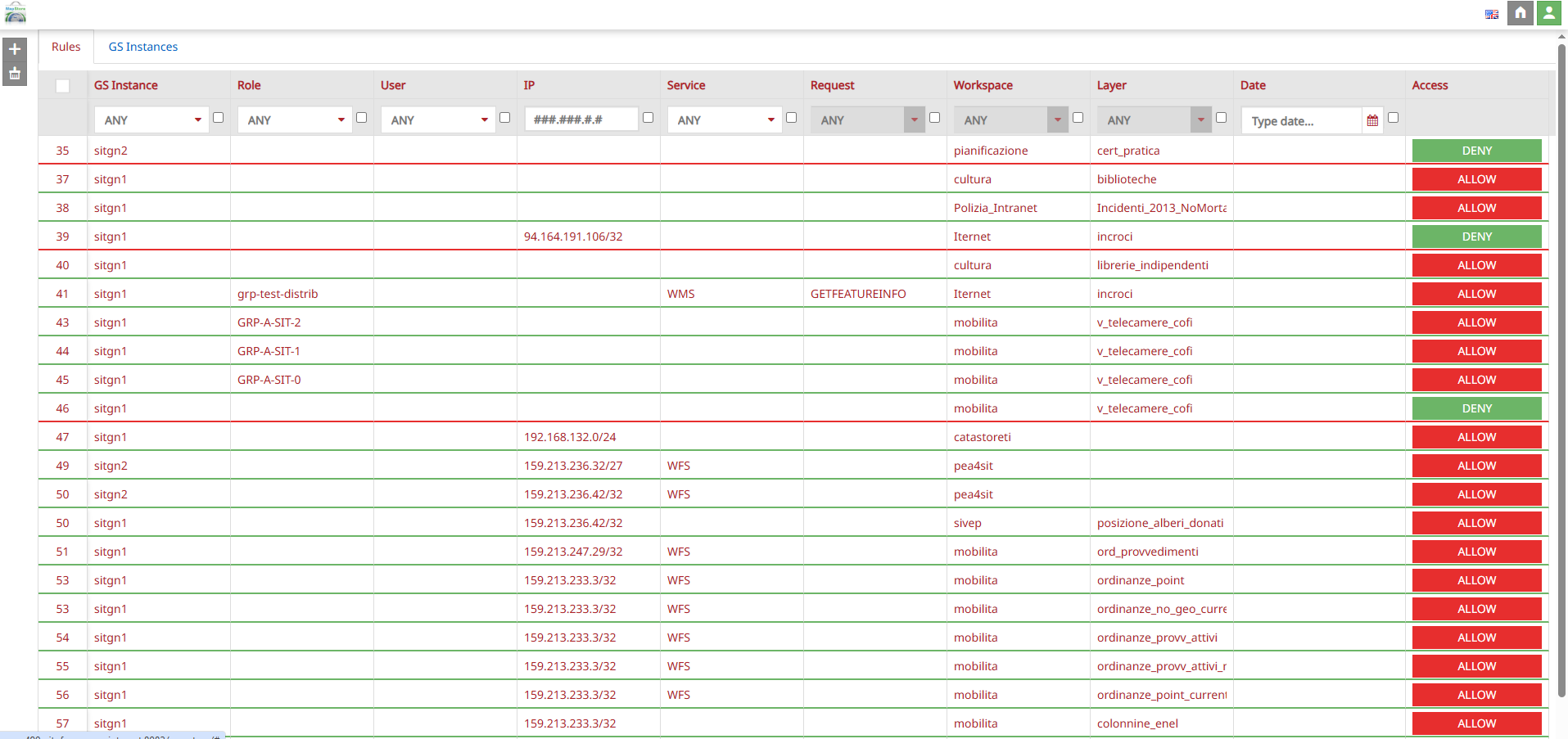The width and height of the screenshot is (1568, 739).
Task: Open the green user account icon
Action: 1548,13
